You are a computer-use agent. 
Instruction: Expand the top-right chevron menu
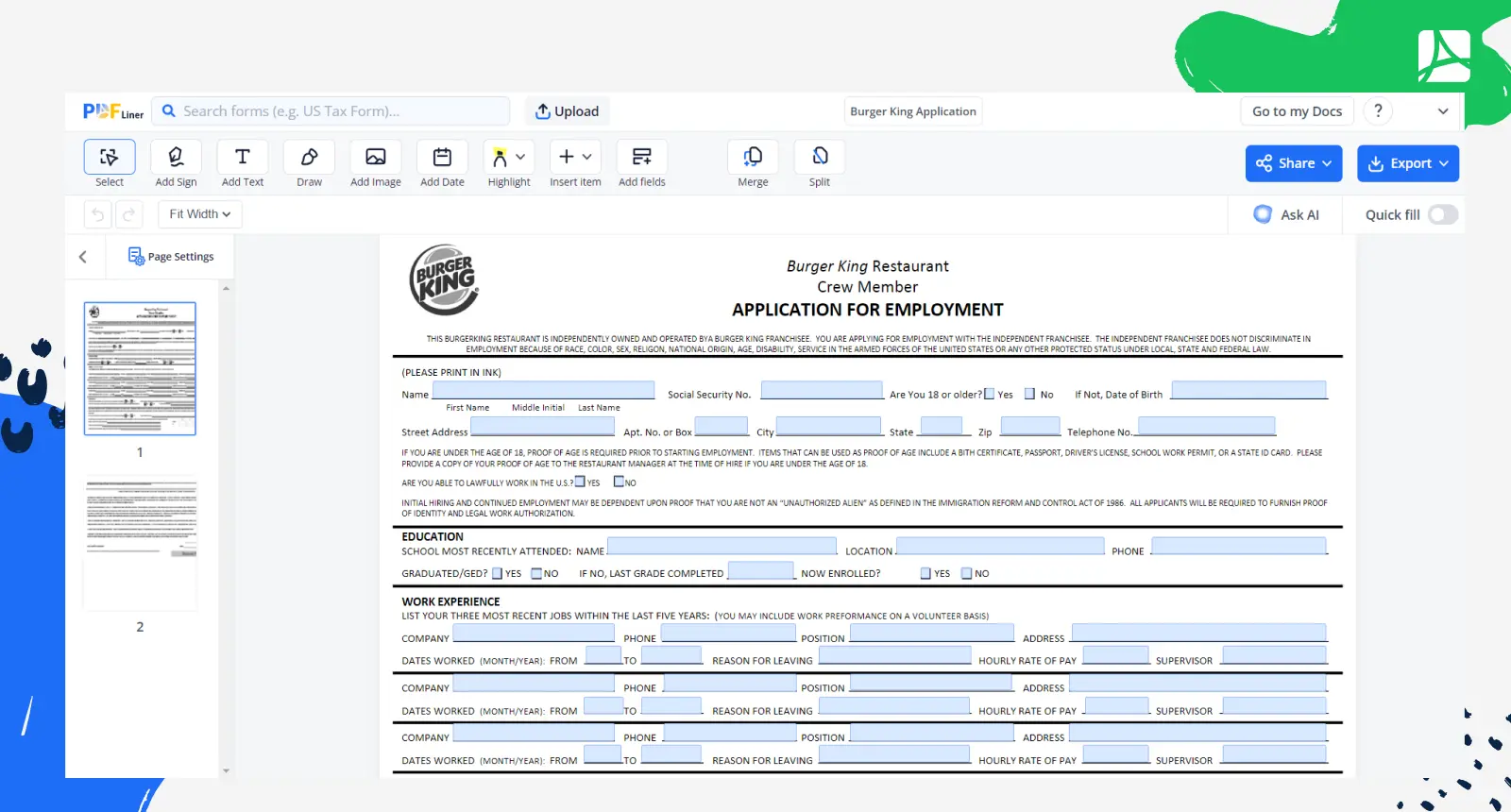click(x=1443, y=111)
